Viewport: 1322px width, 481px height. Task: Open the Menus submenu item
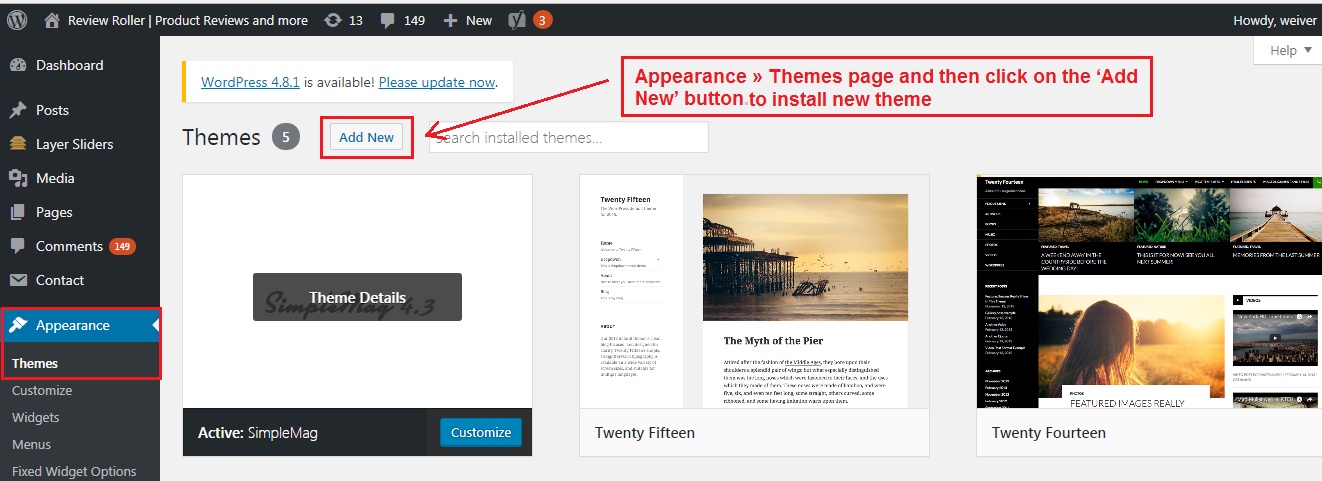[32, 444]
